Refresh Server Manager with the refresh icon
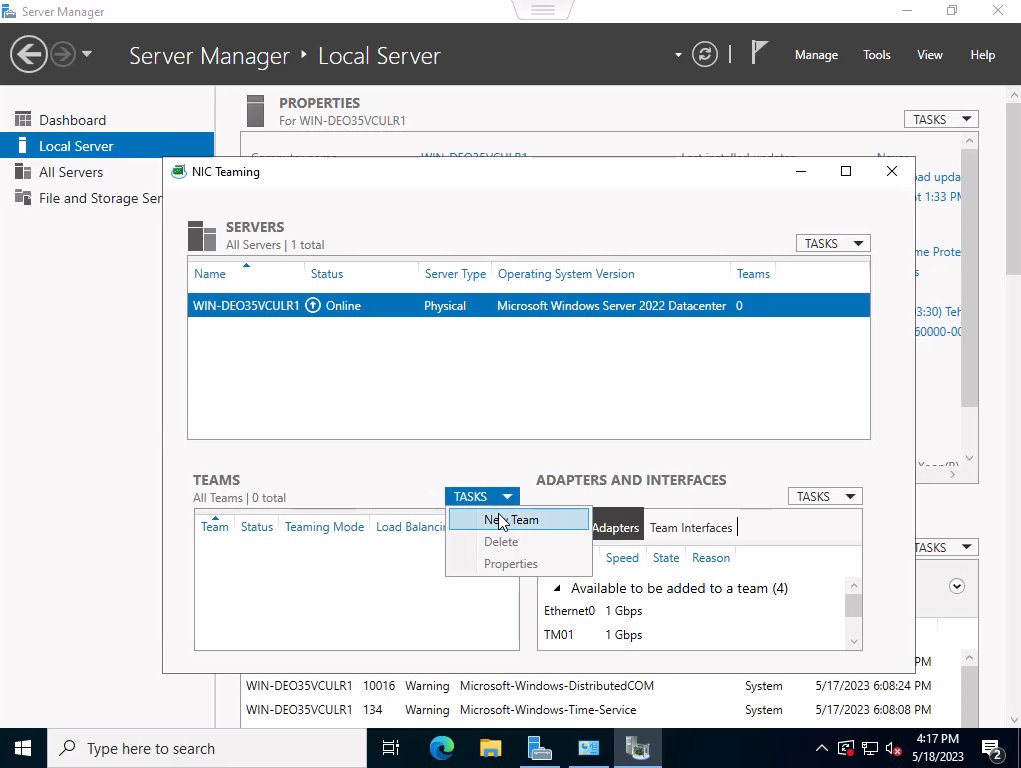 point(705,54)
